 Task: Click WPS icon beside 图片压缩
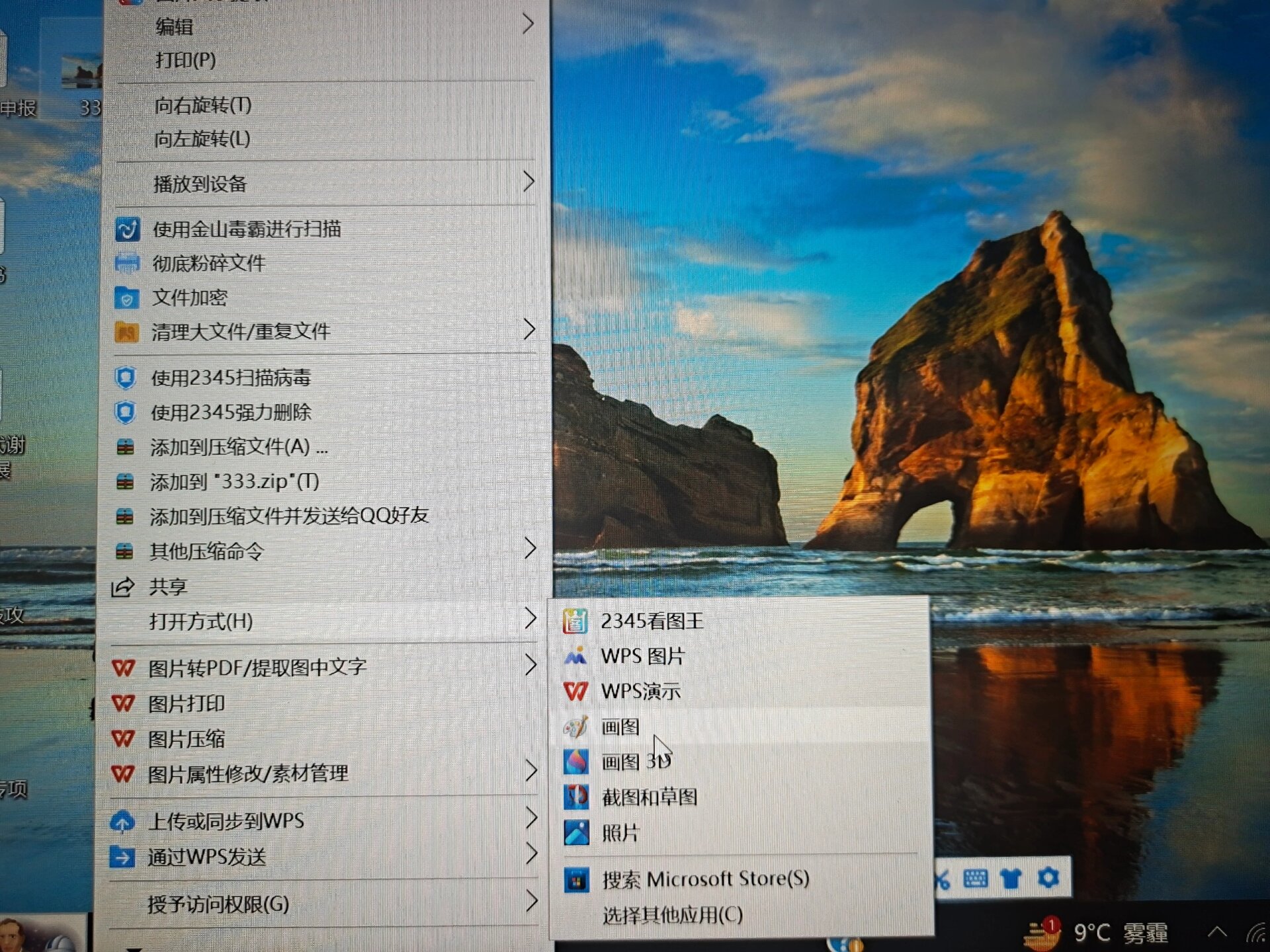click(123, 738)
